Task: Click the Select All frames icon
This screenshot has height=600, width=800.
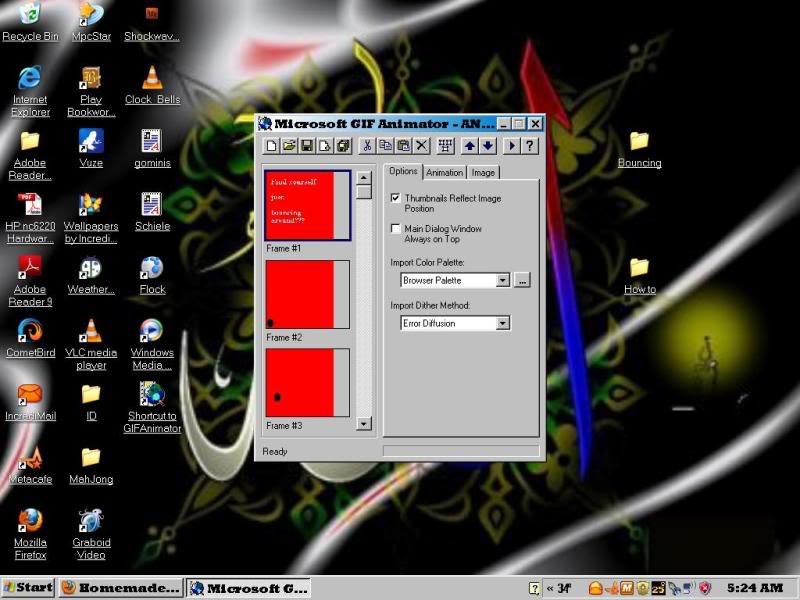Action: (x=445, y=146)
